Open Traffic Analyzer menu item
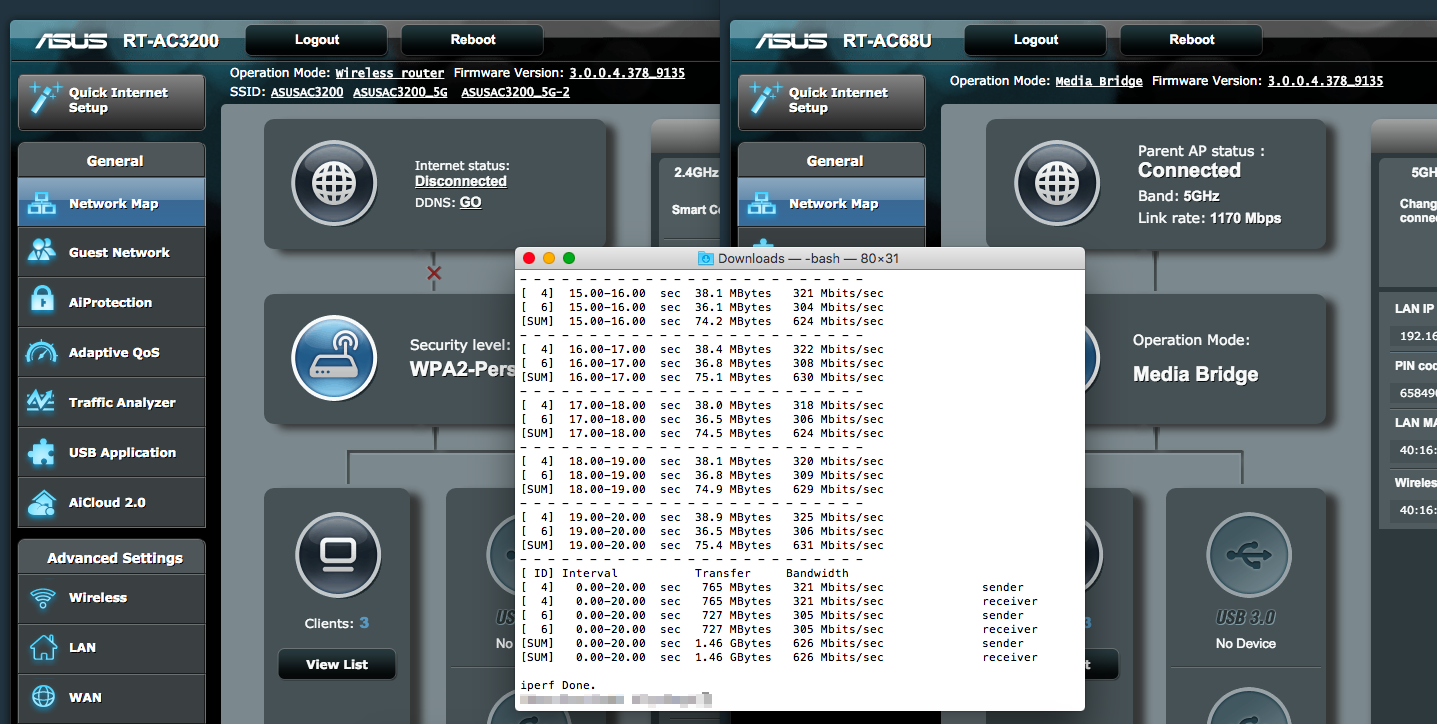The image size is (1437, 724). (112, 403)
